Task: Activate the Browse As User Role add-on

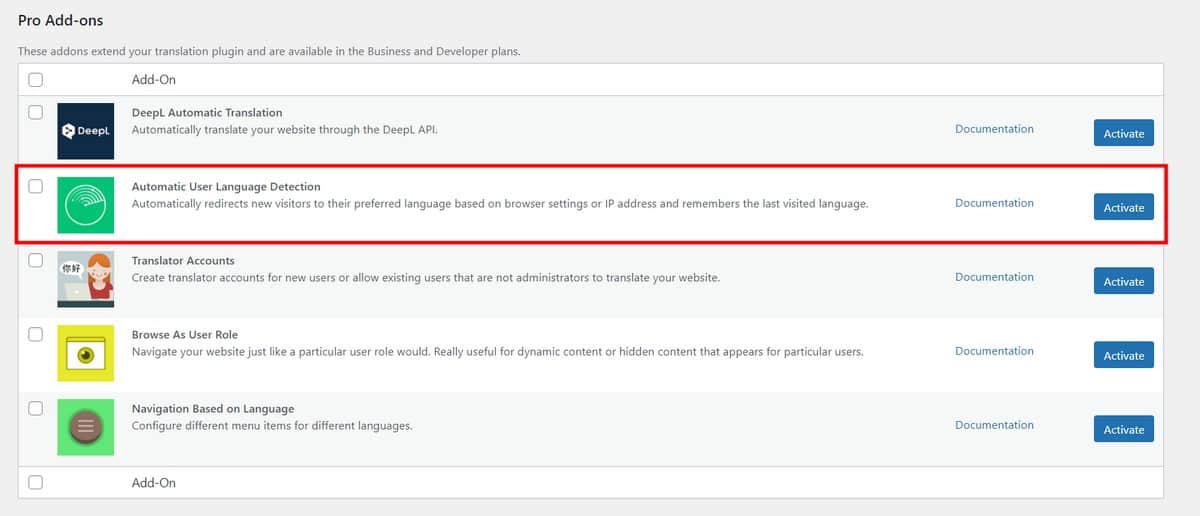Action: pyautogui.click(x=1124, y=355)
